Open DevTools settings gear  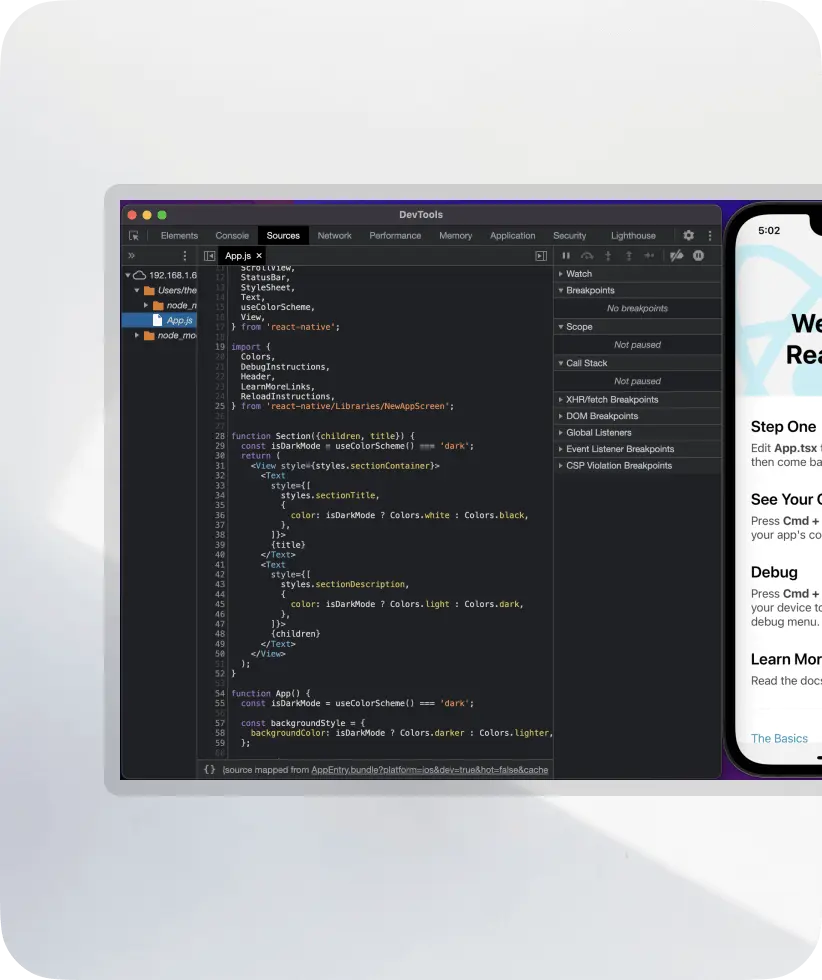688,236
